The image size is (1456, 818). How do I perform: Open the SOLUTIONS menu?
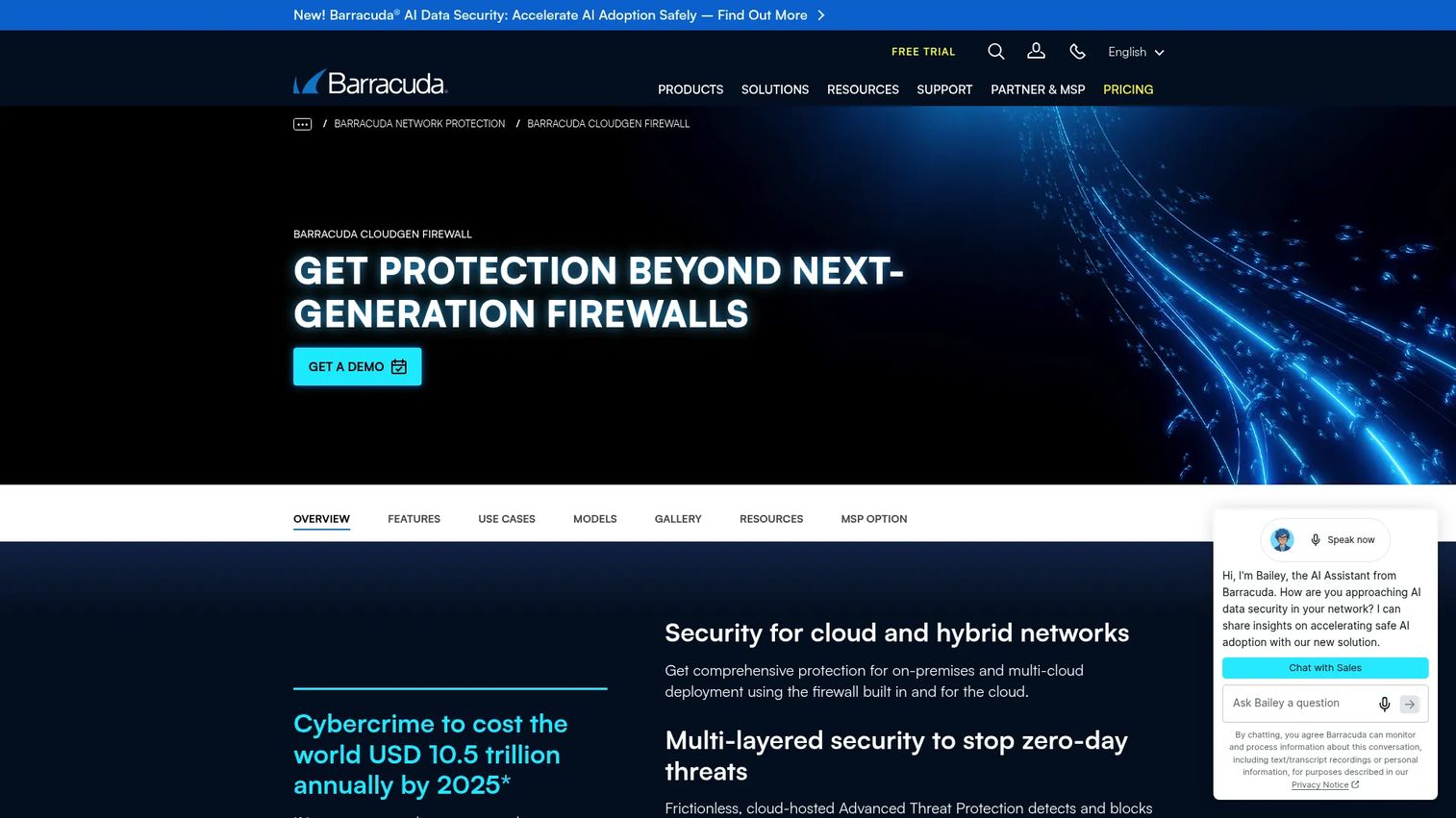coord(775,89)
